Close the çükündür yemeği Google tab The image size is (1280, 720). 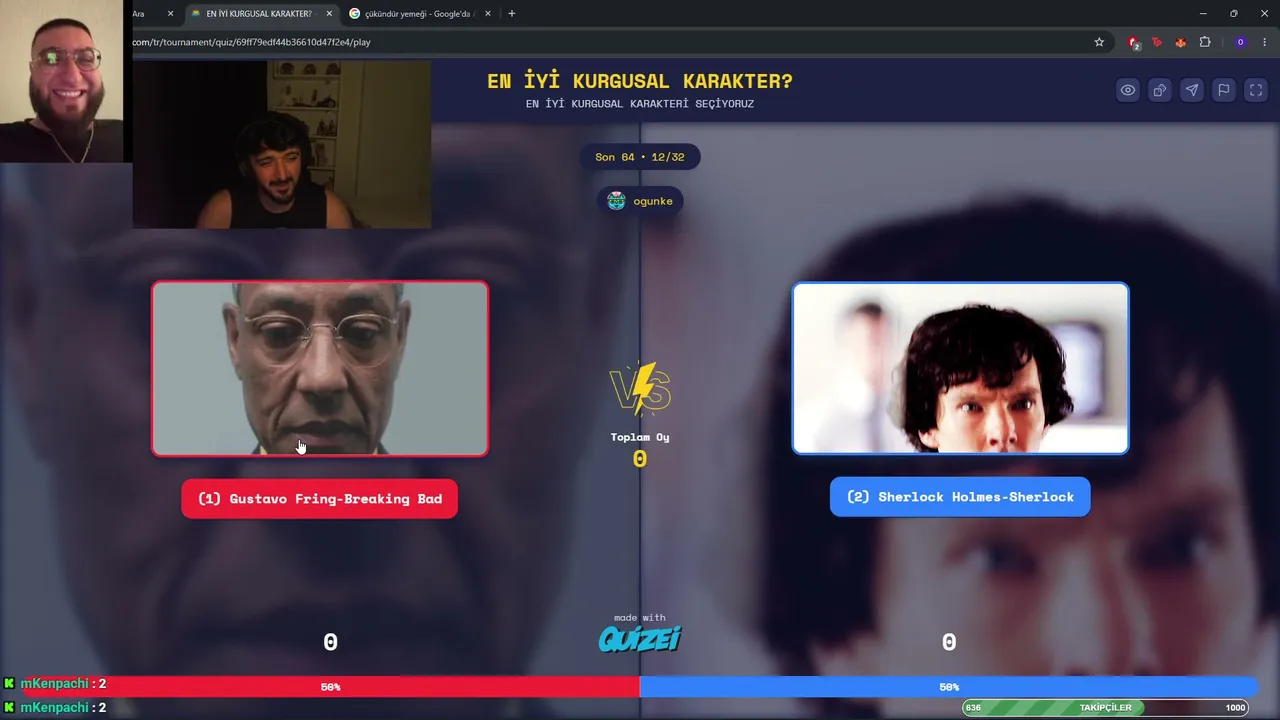pyautogui.click(x=488, y=14)
